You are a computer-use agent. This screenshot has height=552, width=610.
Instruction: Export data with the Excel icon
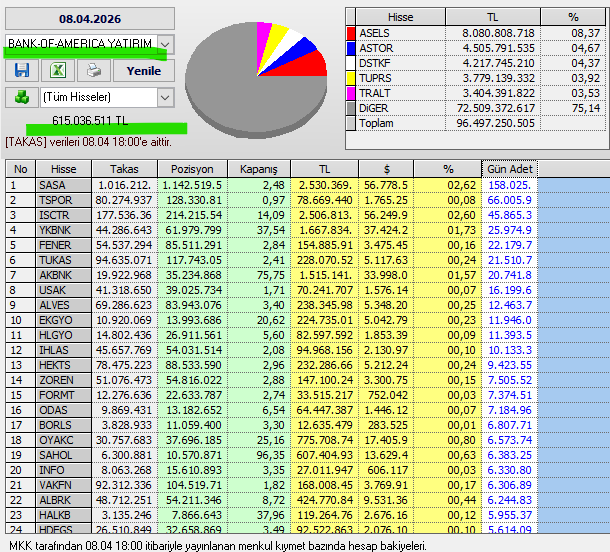click(58, 70)
